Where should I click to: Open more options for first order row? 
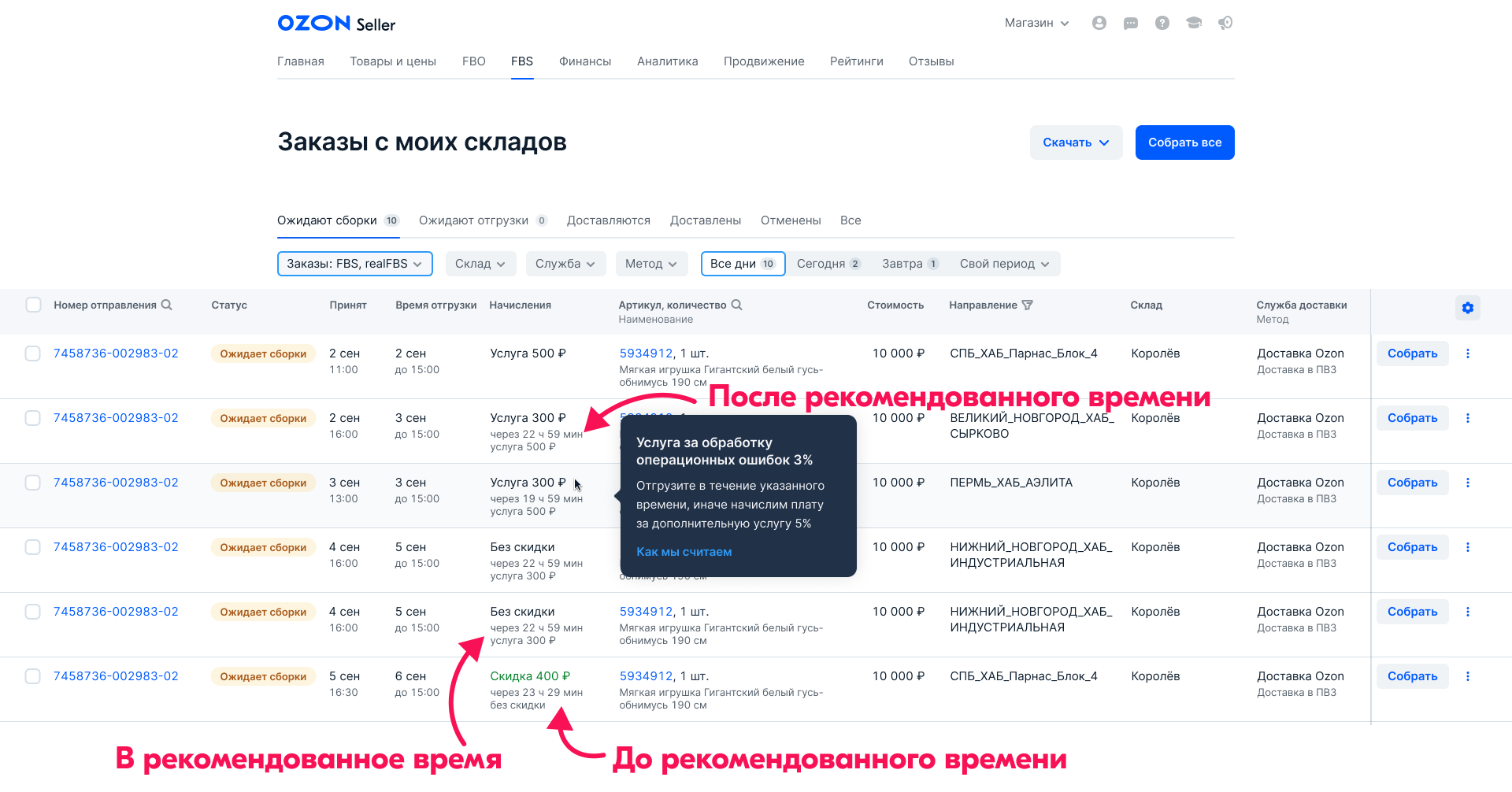1468,353
